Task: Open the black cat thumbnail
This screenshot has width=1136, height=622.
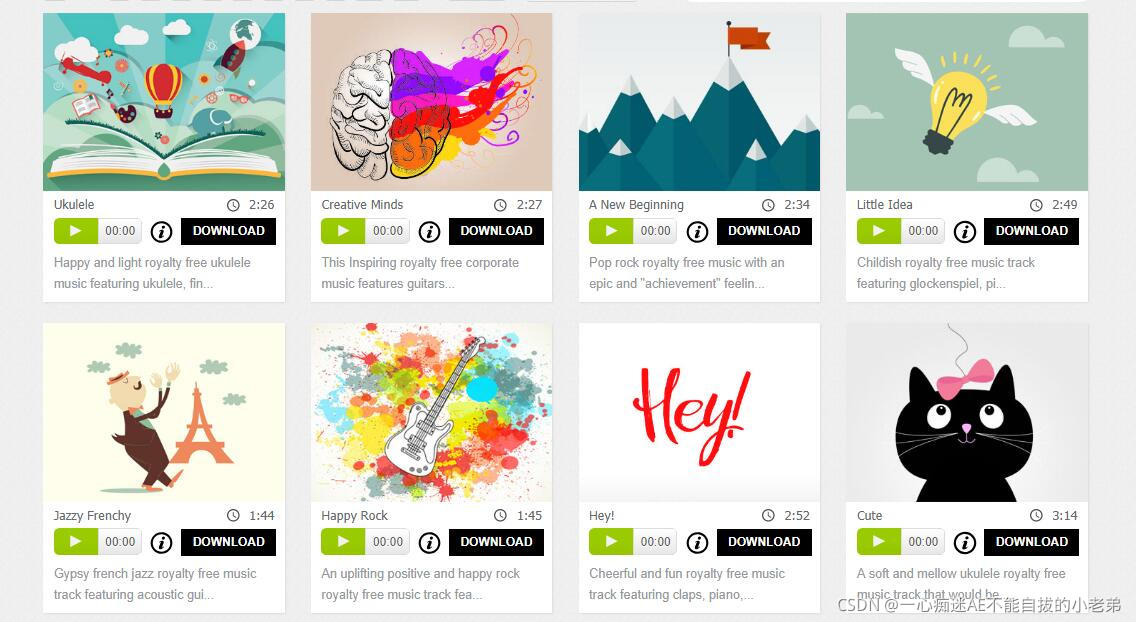Action: pyautogui.click(x=966, y=413)
